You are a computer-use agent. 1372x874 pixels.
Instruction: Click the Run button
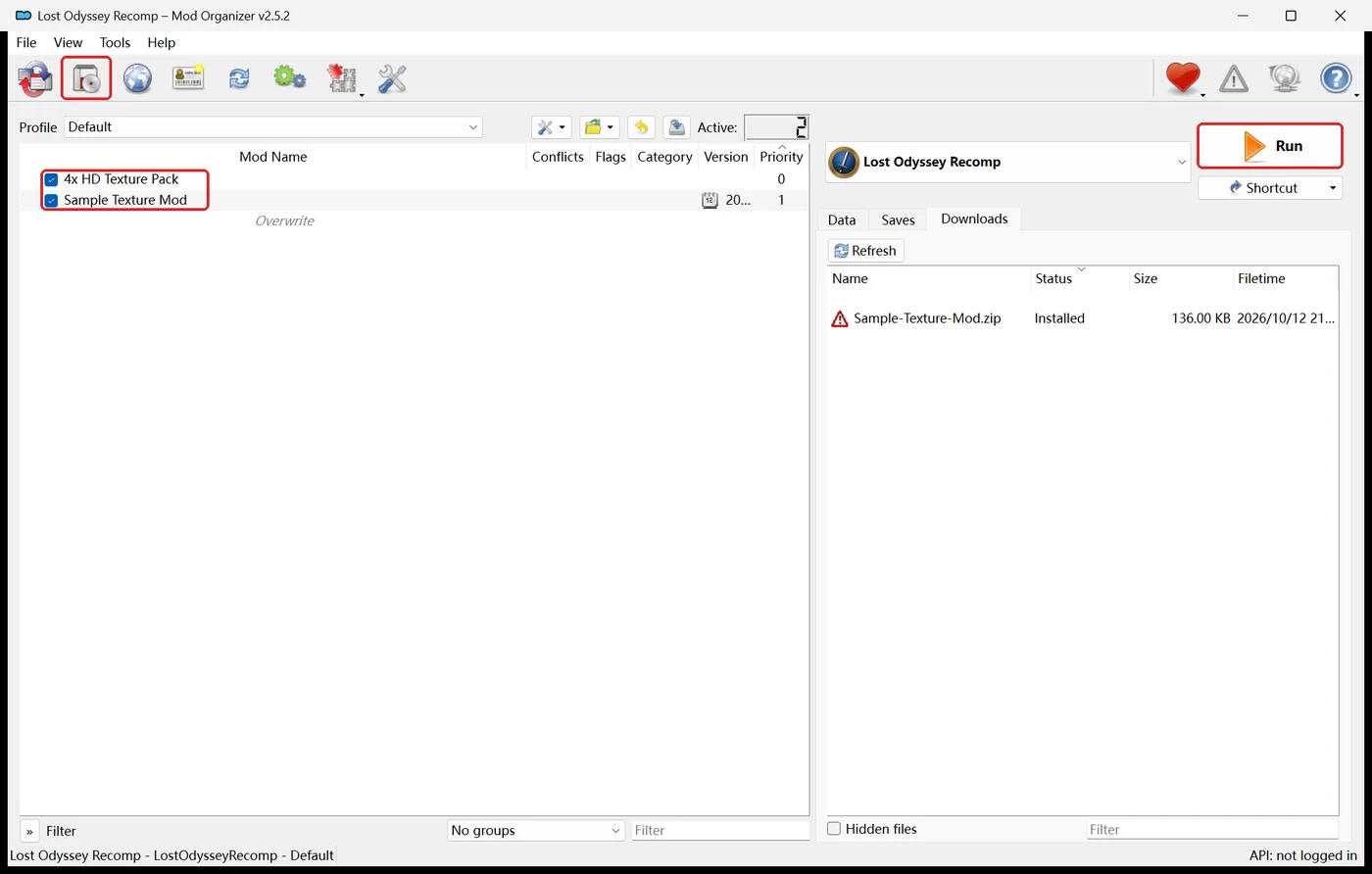(x=1270, y=146)
